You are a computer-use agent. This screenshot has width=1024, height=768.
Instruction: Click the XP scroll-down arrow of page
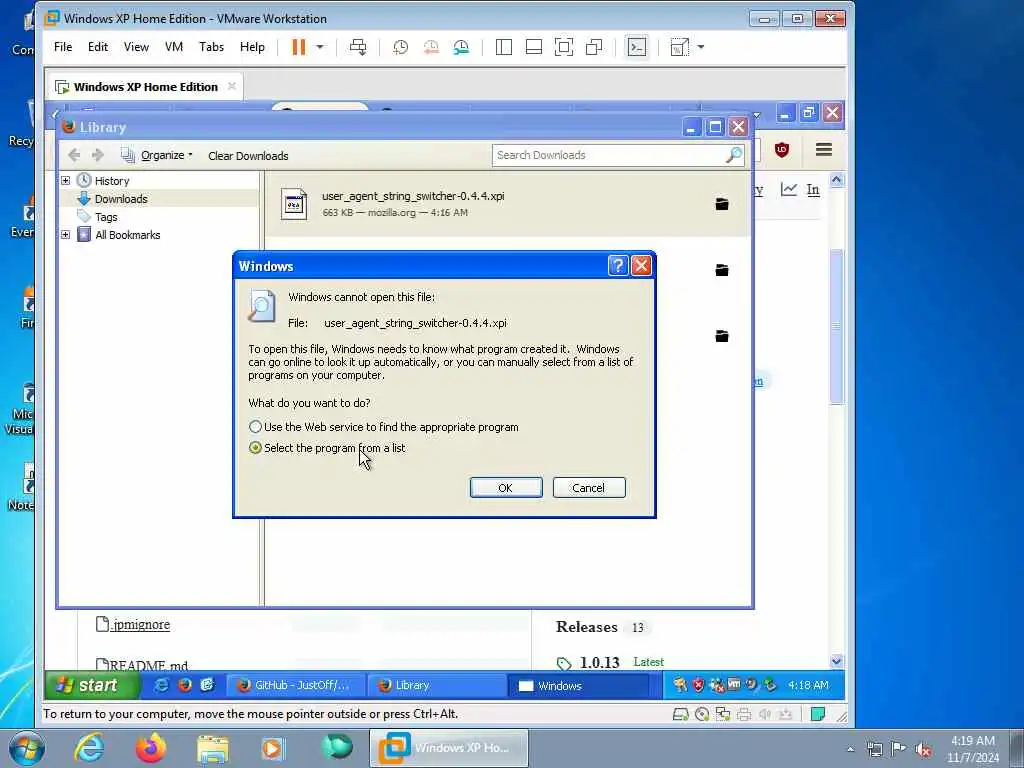[837, 661]
